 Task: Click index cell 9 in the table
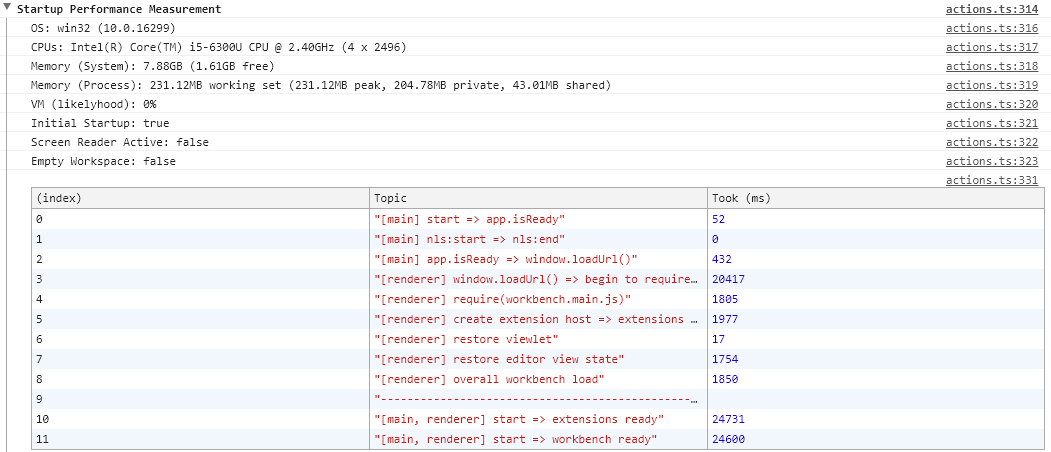(x=200, y=400)
